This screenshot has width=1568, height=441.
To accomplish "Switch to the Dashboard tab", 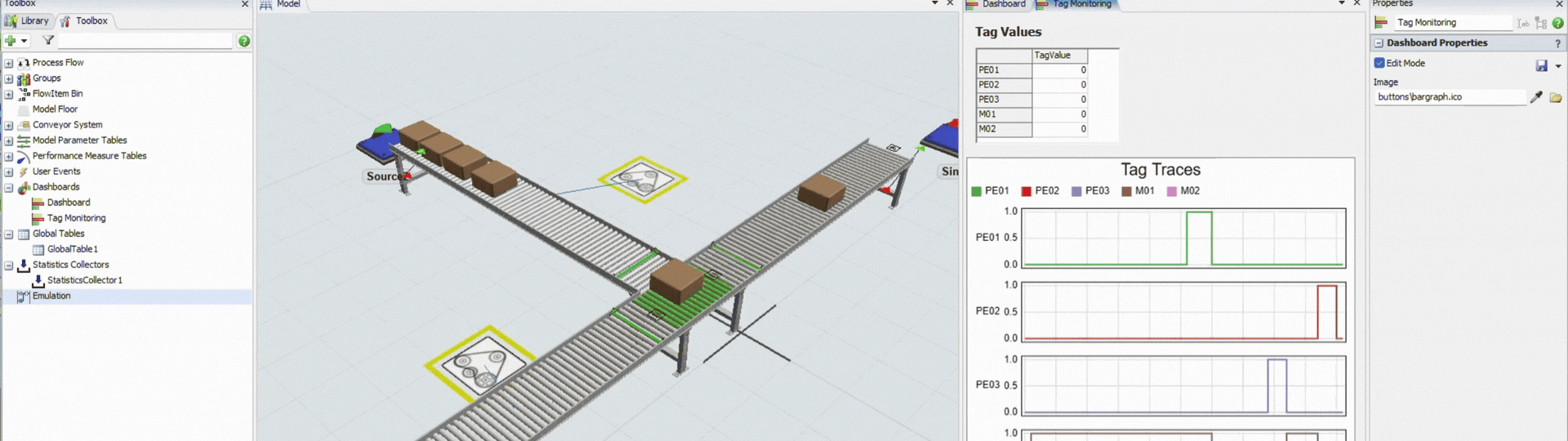I will pos(996,4).
